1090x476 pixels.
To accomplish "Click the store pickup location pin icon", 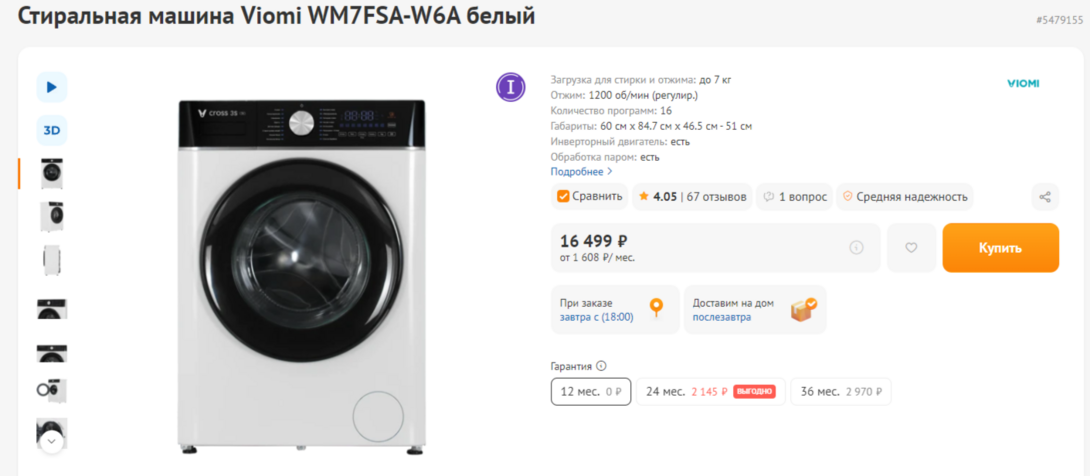I will pos(656,309).
